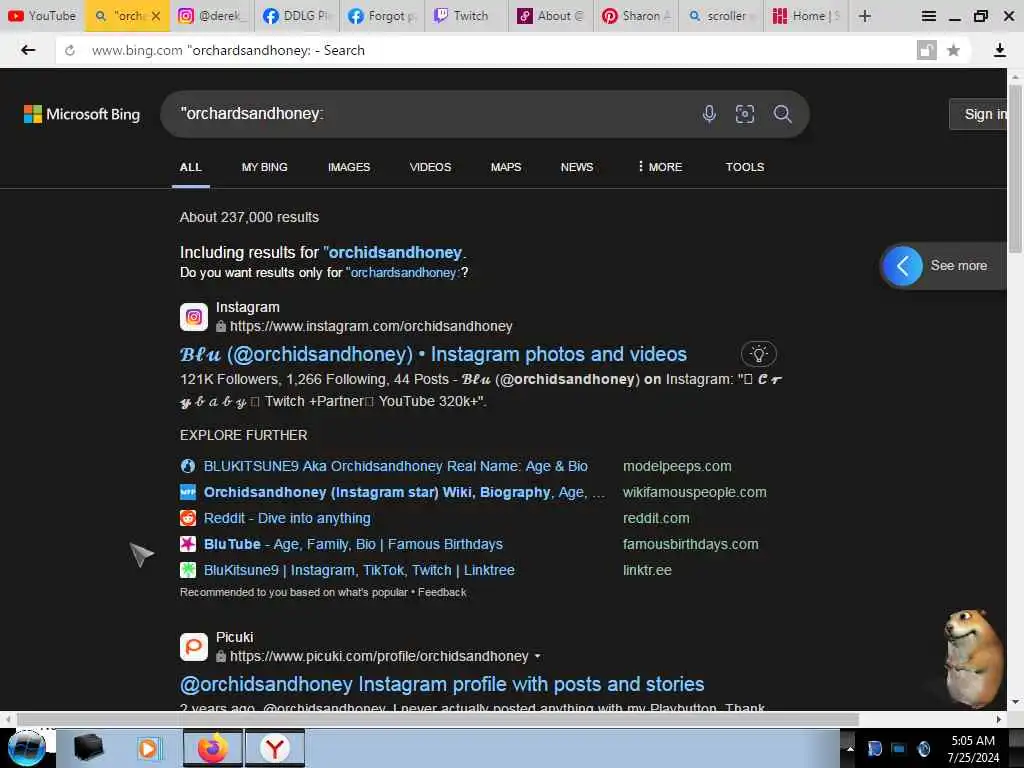Image resolution: width=1024 pixels, height=768 pixels.
Task: Click the Bing search input field
Action: pos(431,114)
